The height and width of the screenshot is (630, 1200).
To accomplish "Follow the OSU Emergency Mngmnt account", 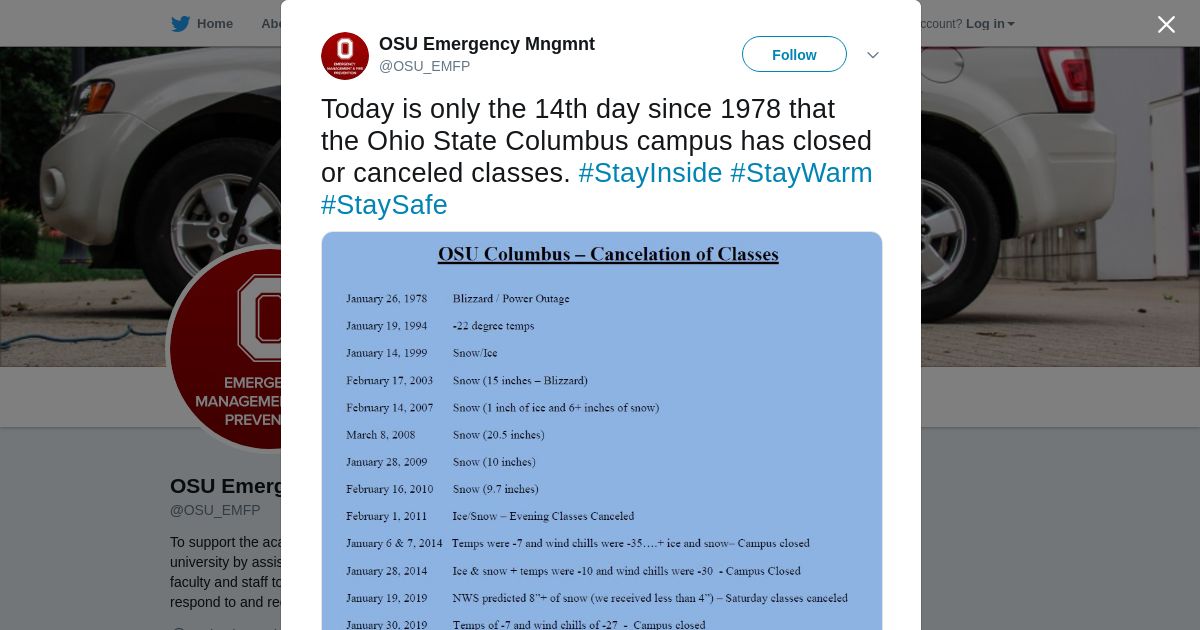I will click(x=794, y=55).
